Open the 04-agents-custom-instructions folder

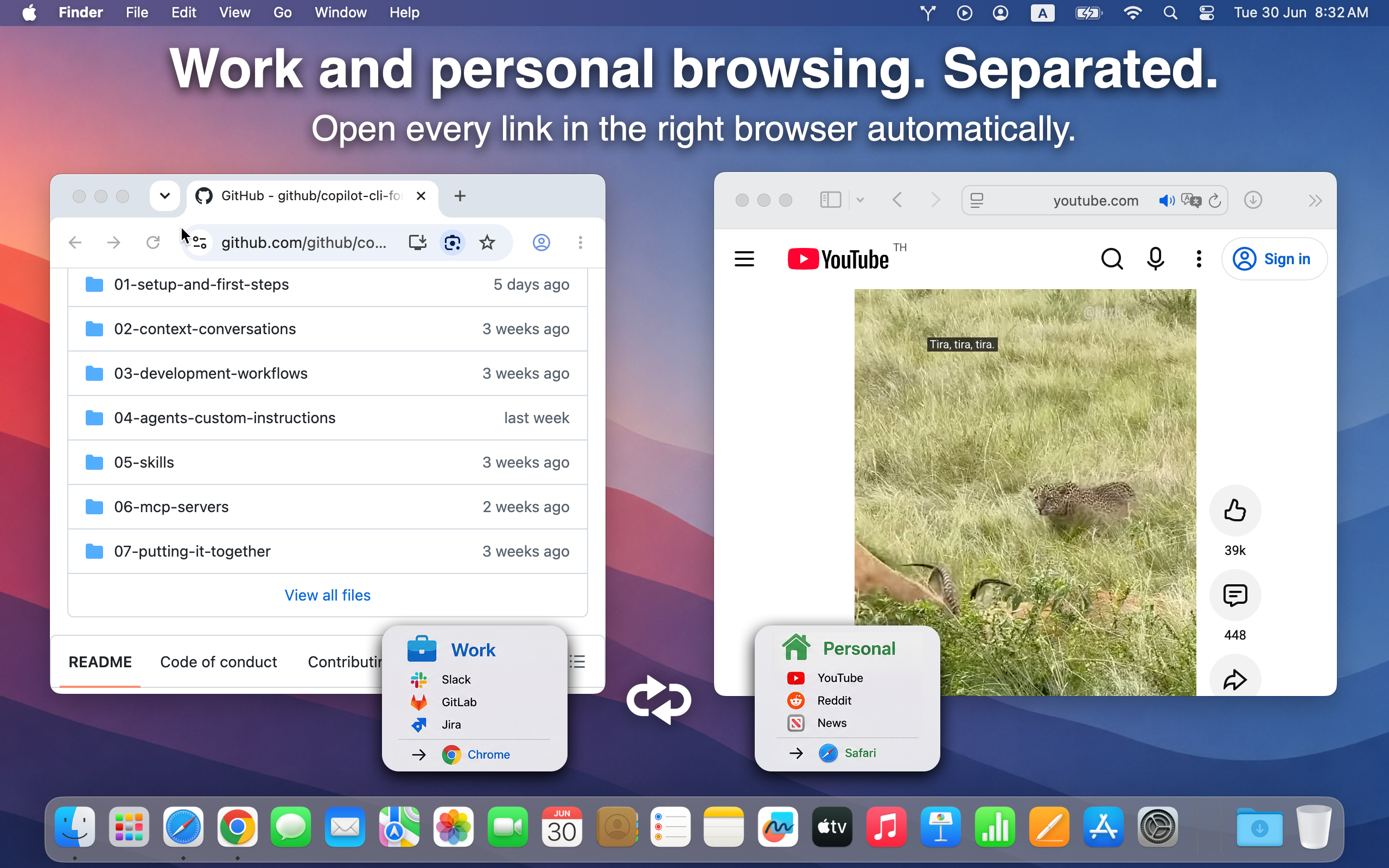click(225, 418)
